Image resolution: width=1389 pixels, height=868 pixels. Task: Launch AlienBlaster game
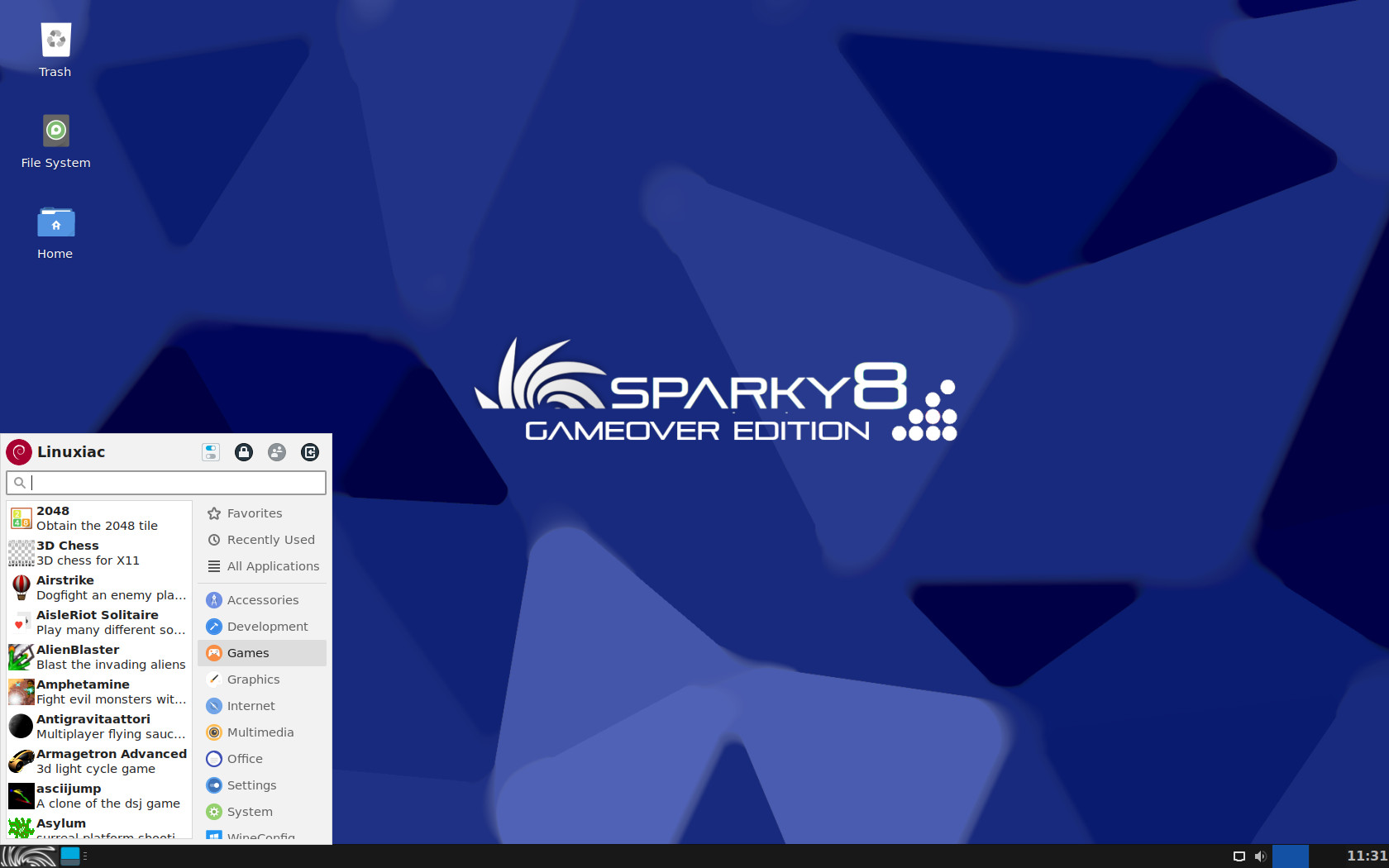99,657
